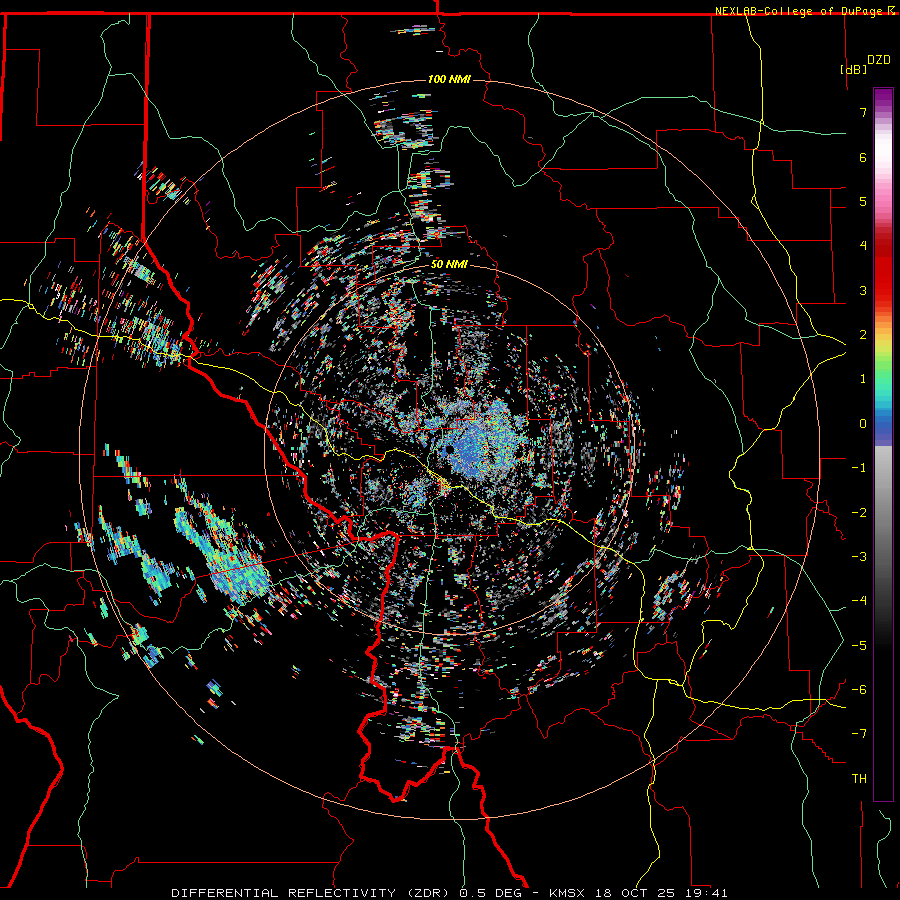This screenshot has height=900, width=900.
Task: Click the "7" value on the color scale
Action: coord(863,112)
